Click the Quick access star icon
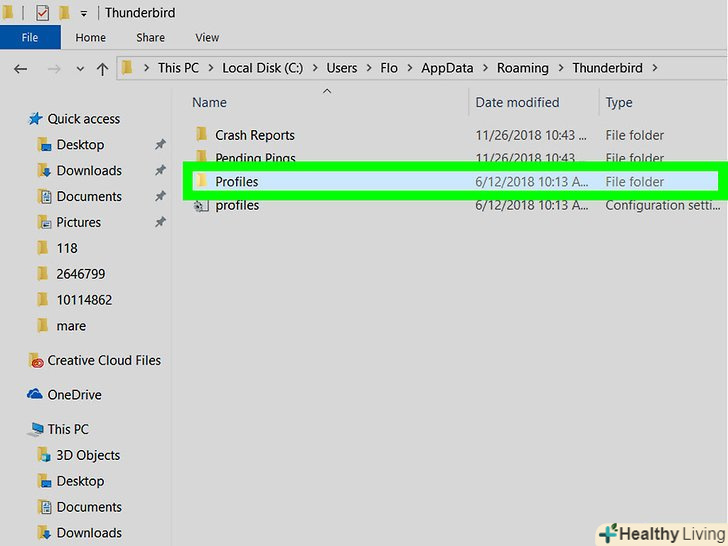Viewport: 728px width, 546px height. pyautogui.click(x=35, y=119)
